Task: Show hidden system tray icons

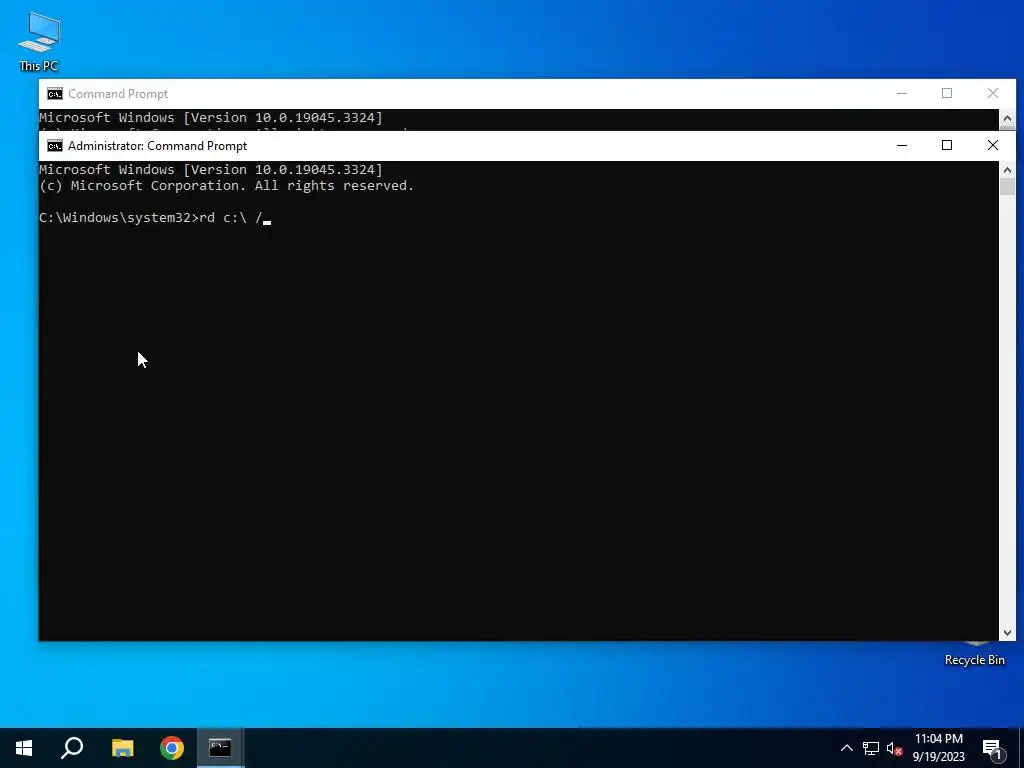Action: pos(846,748)
